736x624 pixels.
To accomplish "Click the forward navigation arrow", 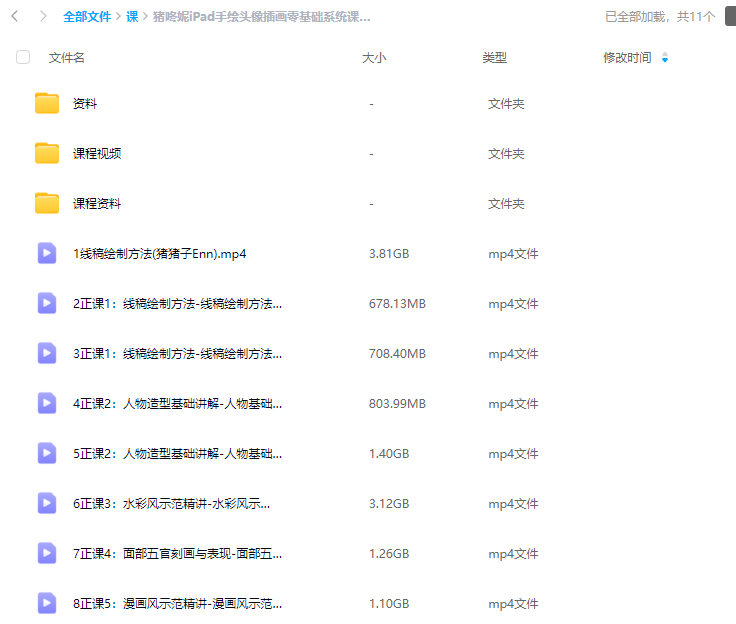I will 42,17.
